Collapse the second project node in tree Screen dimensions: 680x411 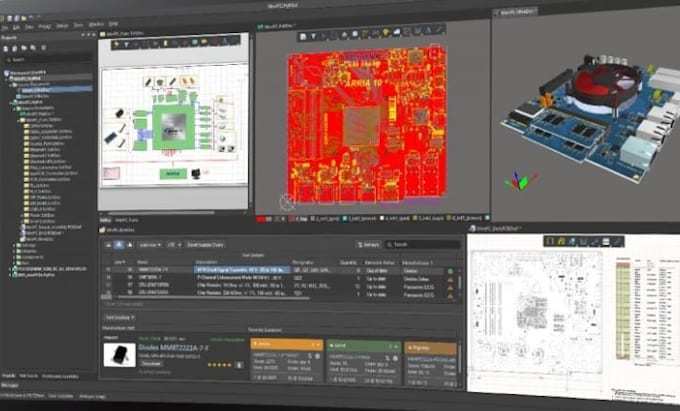[10, 102]
